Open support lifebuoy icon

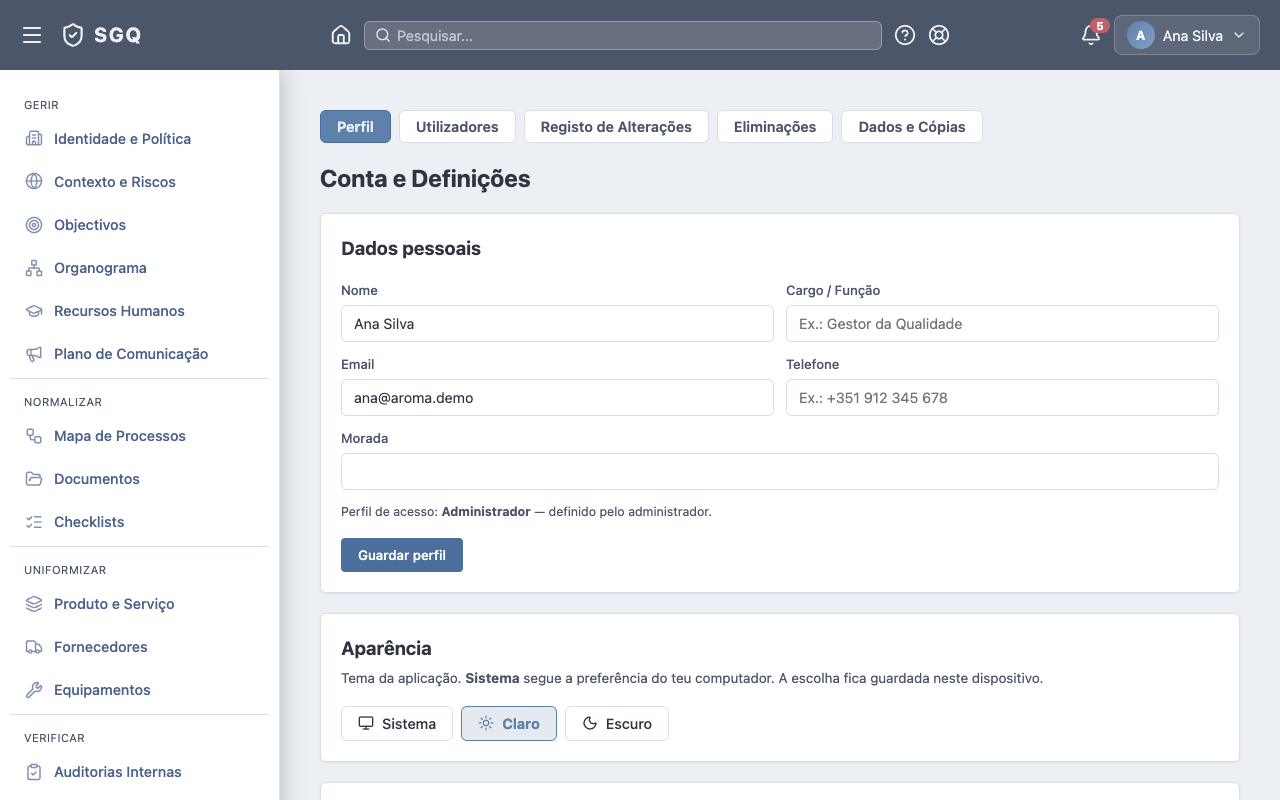pos(939,35)
